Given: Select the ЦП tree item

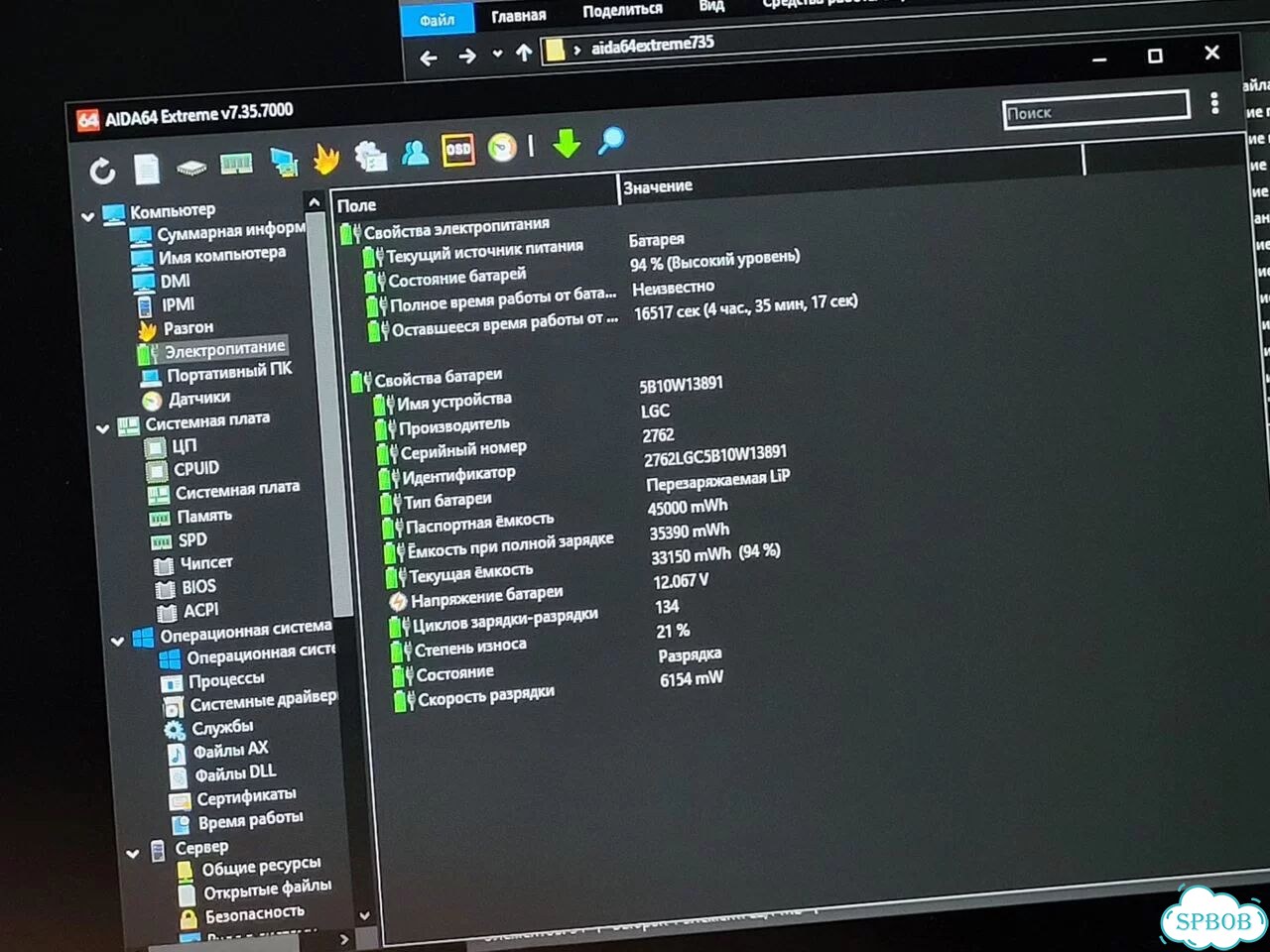Looking at the screenshot, I should click(171, 446).
